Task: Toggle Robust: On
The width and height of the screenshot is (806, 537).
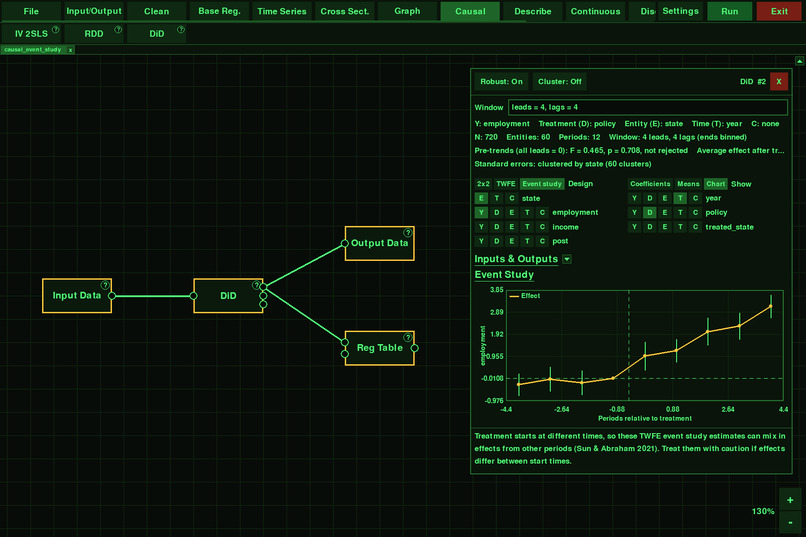Action: (x=501, y=82)
